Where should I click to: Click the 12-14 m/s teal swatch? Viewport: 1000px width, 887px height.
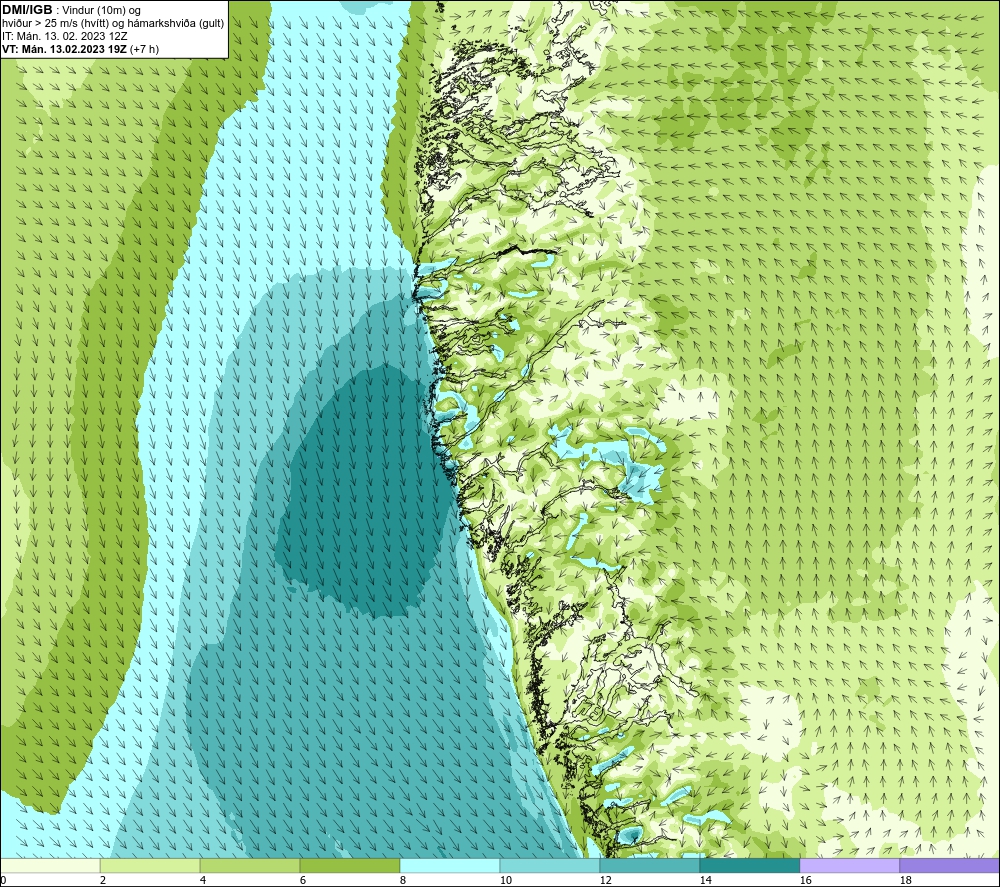649,865
